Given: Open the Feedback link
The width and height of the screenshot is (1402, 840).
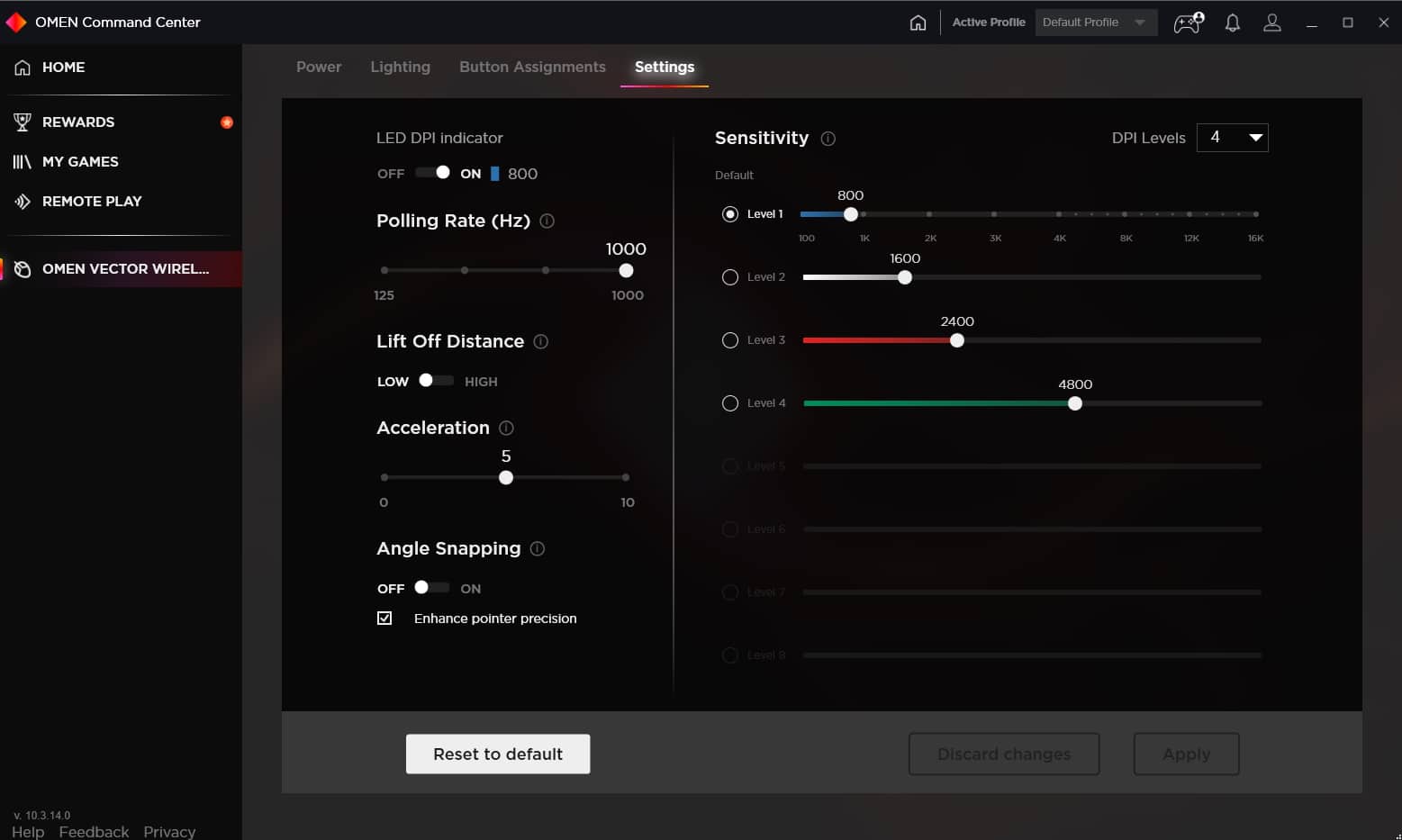Looking at the screenshot, I should pyautogui.click(x=94, y=831).
